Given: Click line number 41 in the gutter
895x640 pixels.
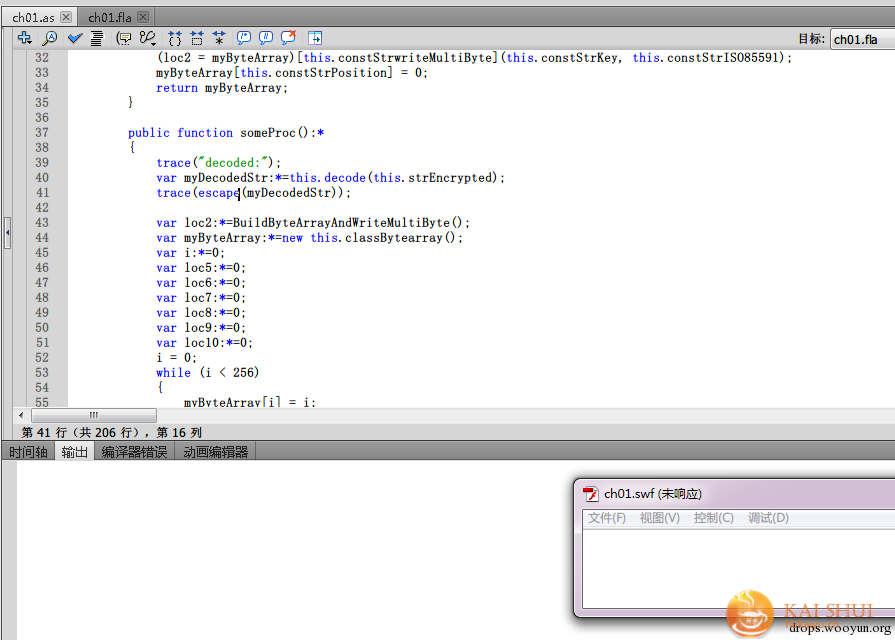Looking at the screenshot, I should (x=42, y=192).
